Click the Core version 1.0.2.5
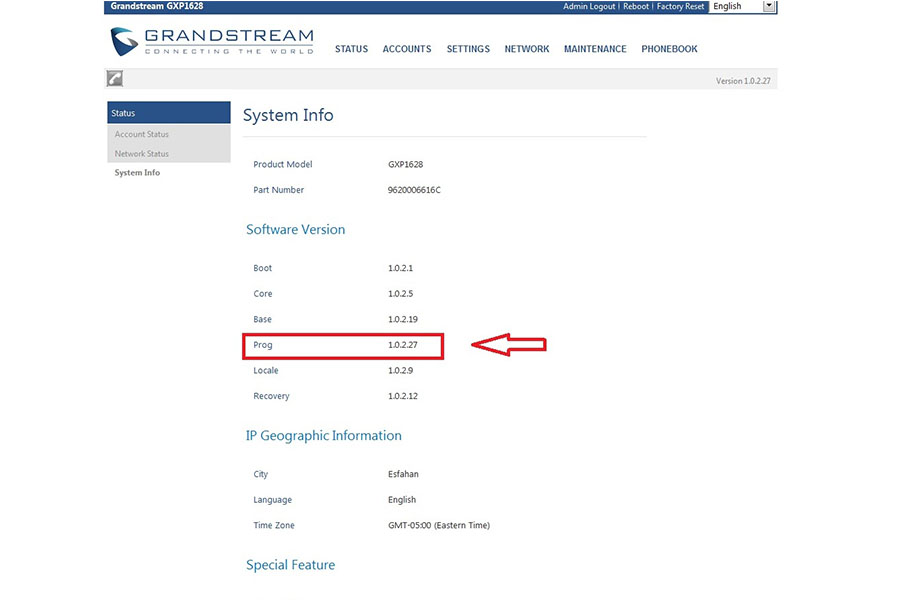The width and height of the screenshot is (900, 600). click(x=400, y=294)
